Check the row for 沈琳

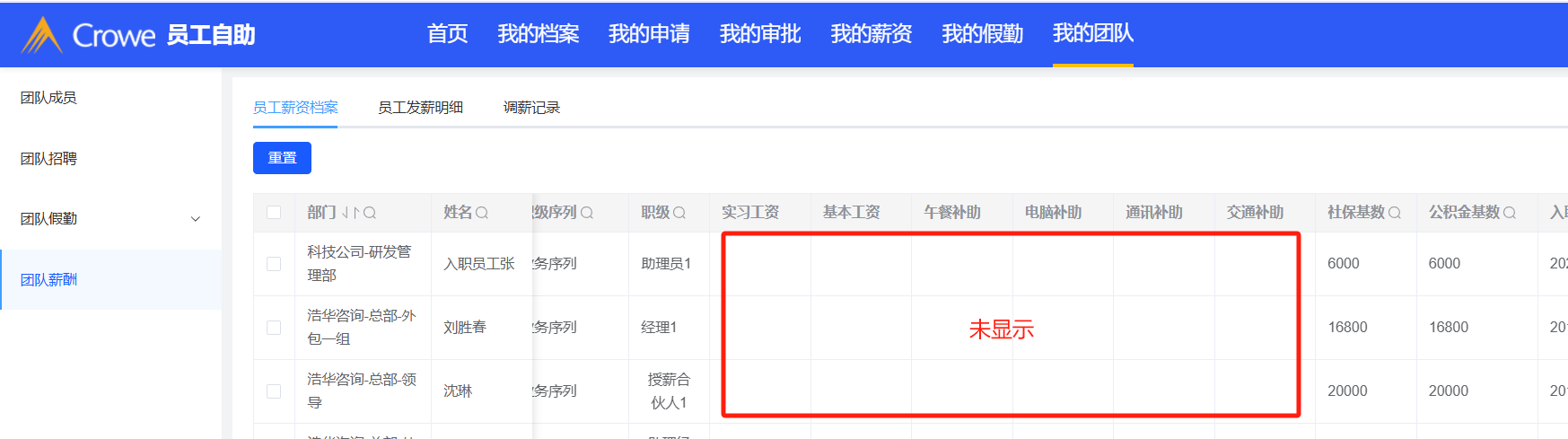(x=274, y=391)
